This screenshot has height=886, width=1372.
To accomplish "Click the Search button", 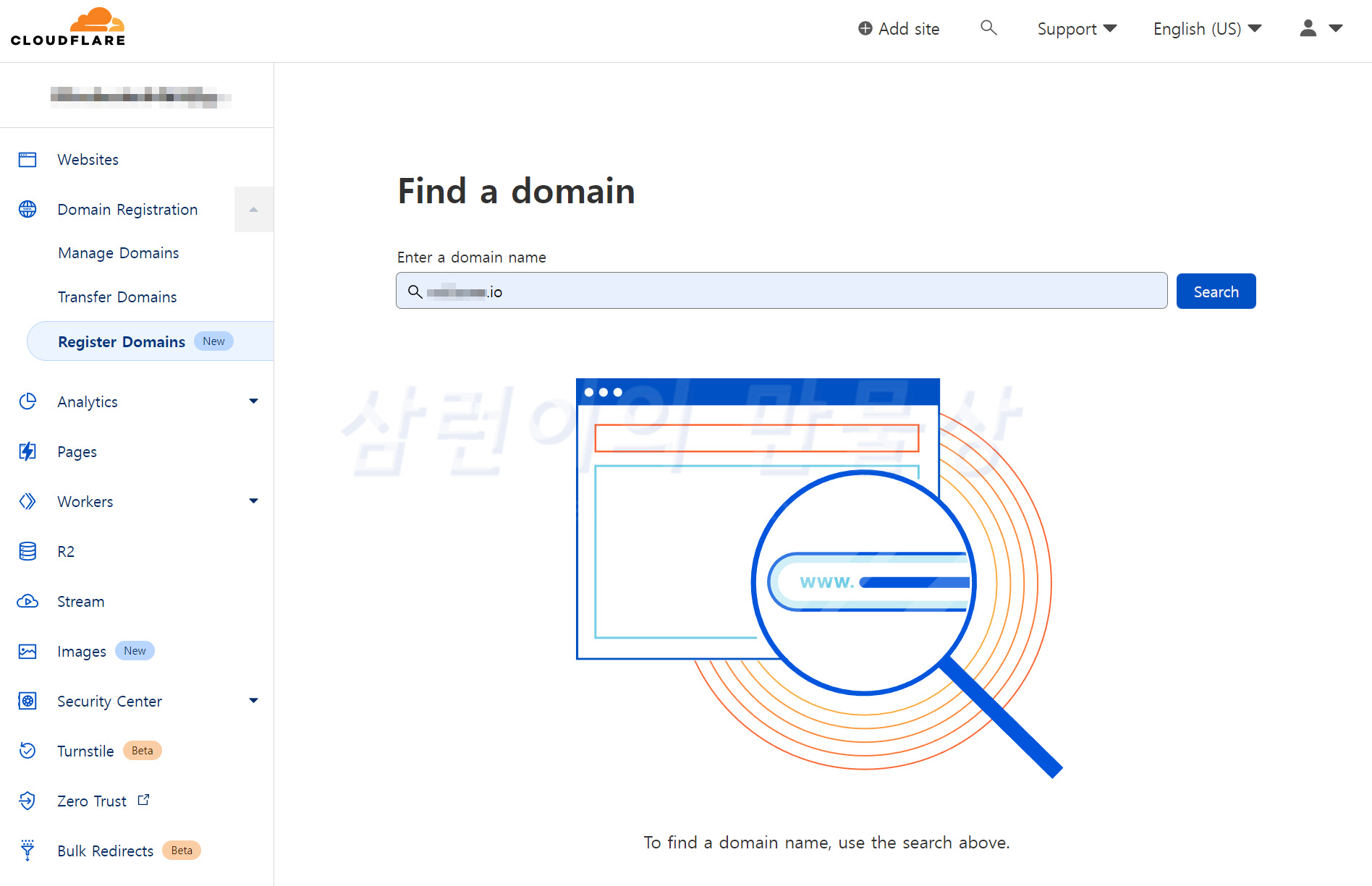I will pos(1216,291).
